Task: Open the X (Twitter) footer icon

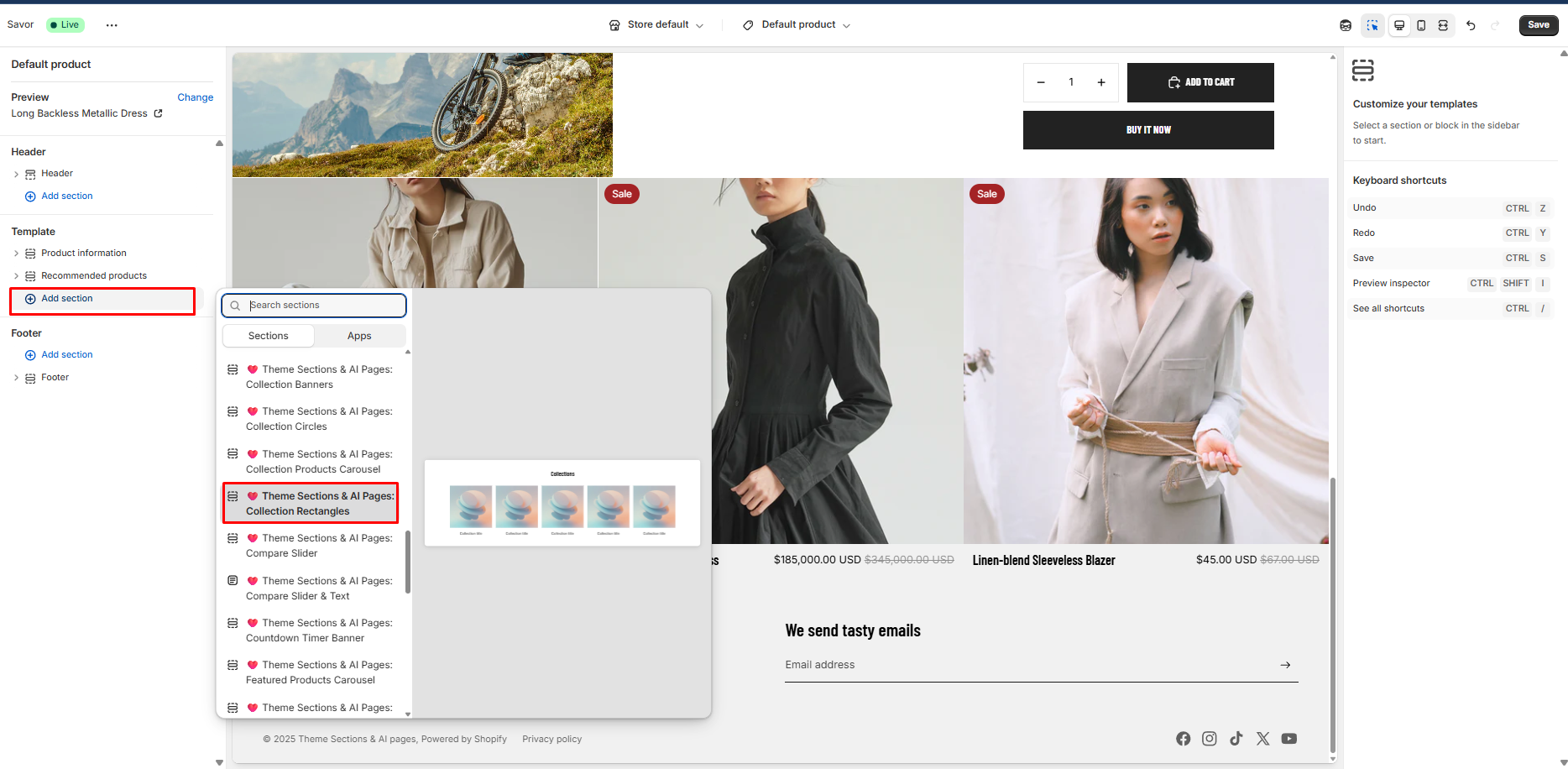Action: click(1262, 739)
